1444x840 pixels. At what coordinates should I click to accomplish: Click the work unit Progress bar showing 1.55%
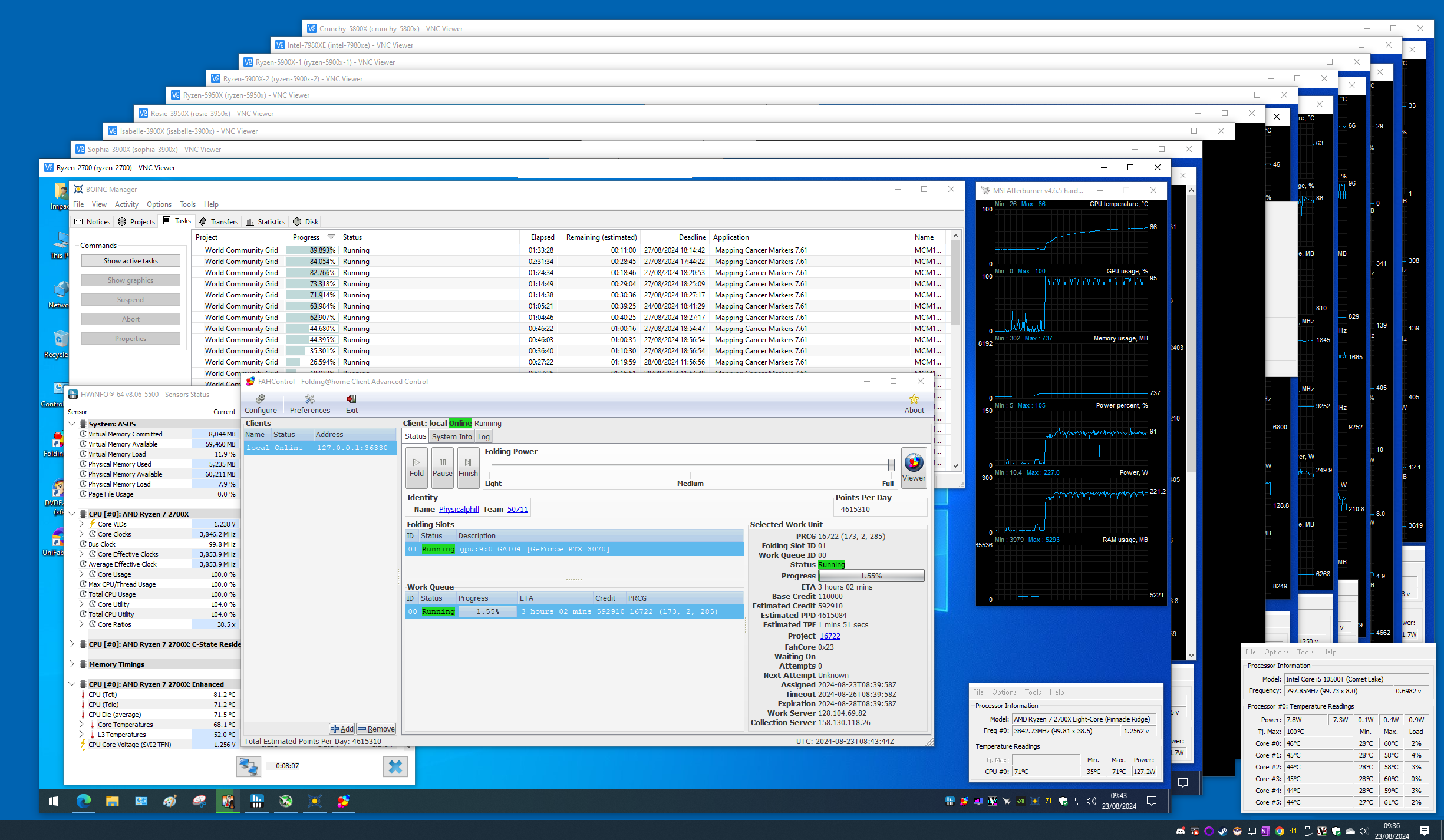point(871,576)
